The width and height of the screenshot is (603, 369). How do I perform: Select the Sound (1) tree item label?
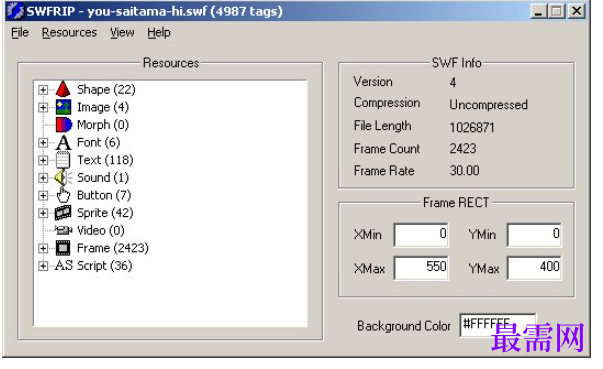click(103, 178)
